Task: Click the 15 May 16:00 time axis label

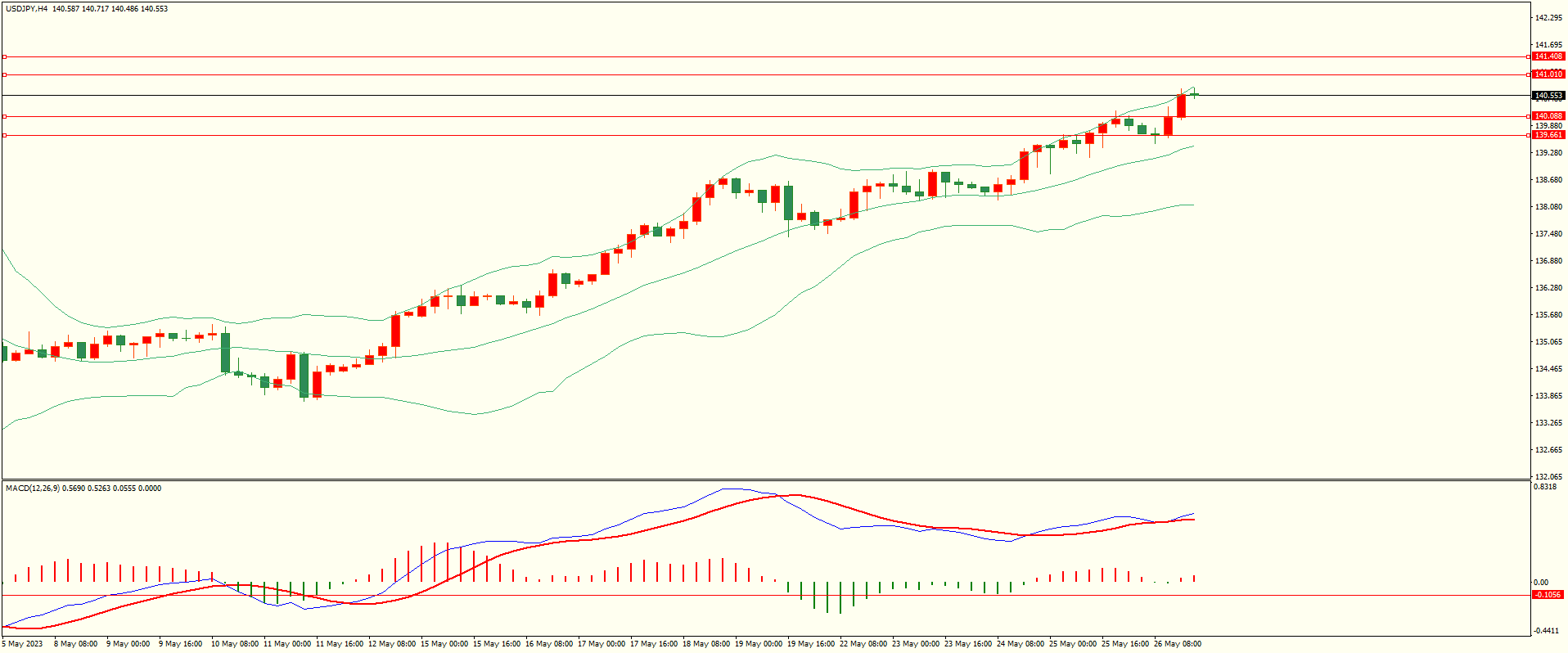Action: point(497,644)
